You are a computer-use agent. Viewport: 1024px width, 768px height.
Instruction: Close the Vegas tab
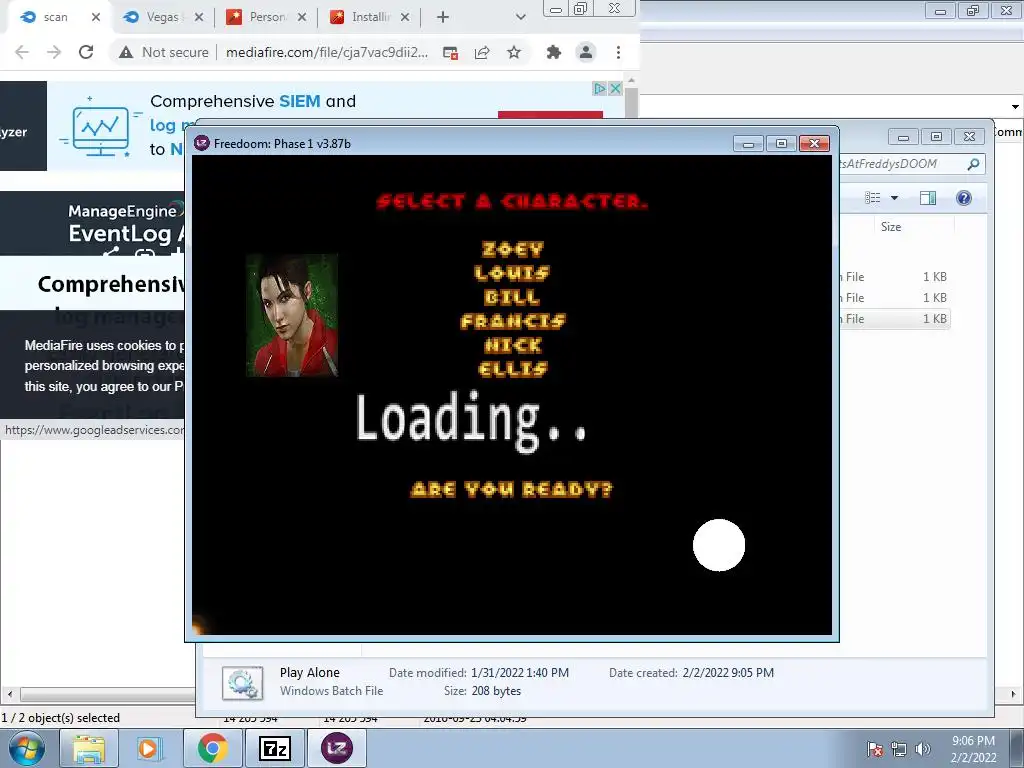click(199, 17)
